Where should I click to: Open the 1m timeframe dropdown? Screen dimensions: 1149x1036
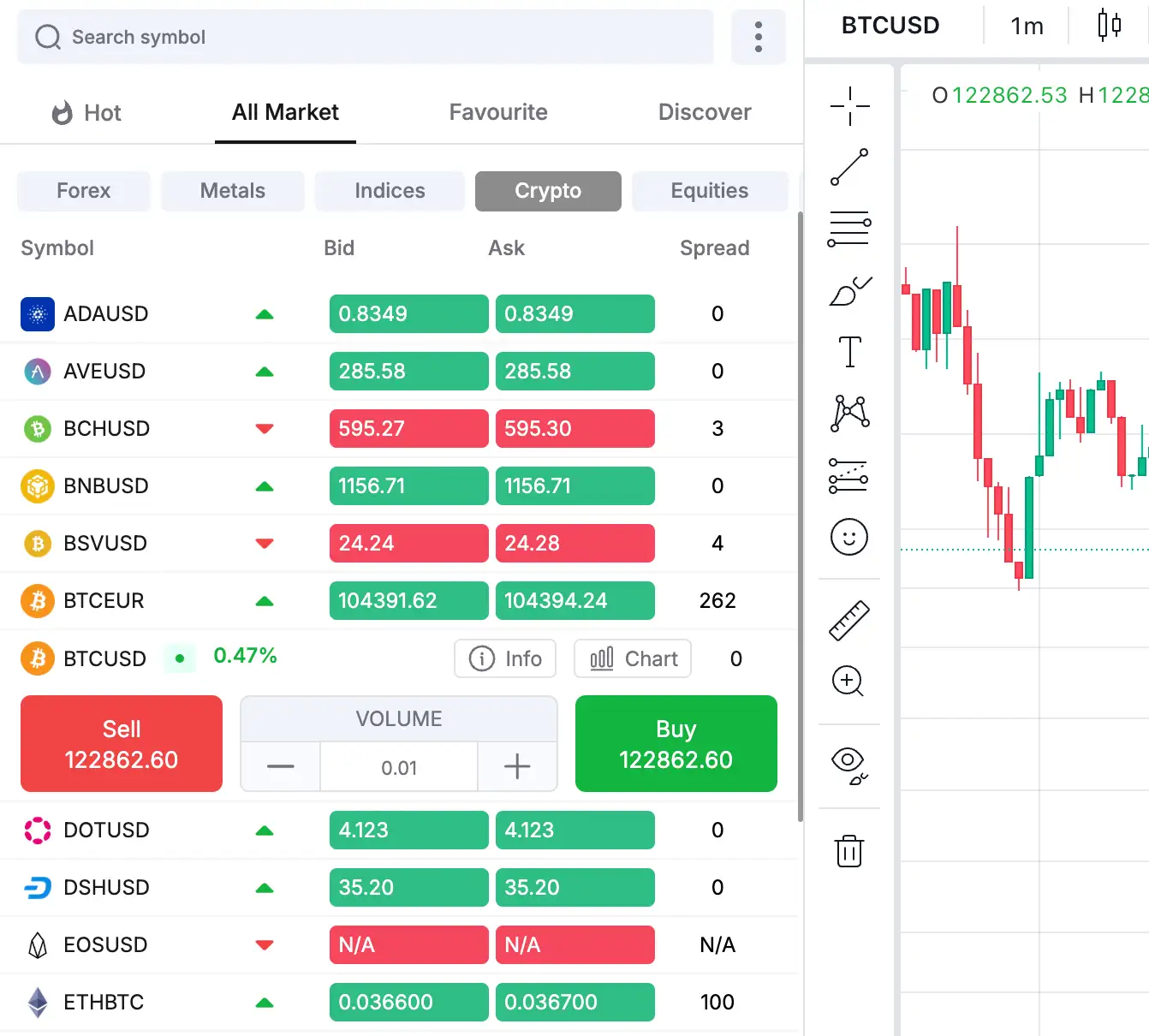[1027, 27]
